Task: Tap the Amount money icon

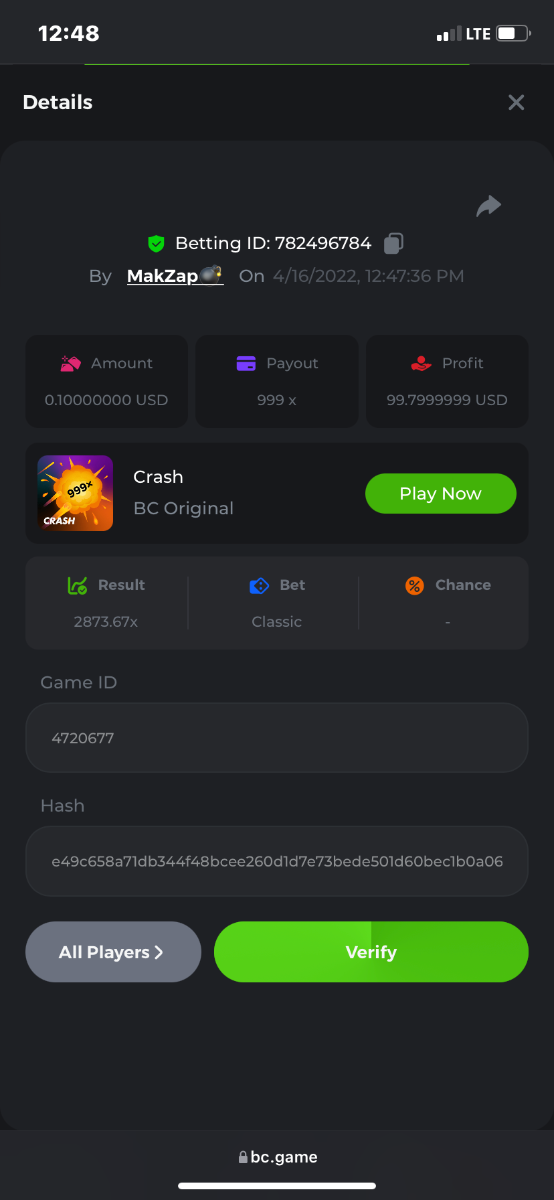Action: click(71, 363)
